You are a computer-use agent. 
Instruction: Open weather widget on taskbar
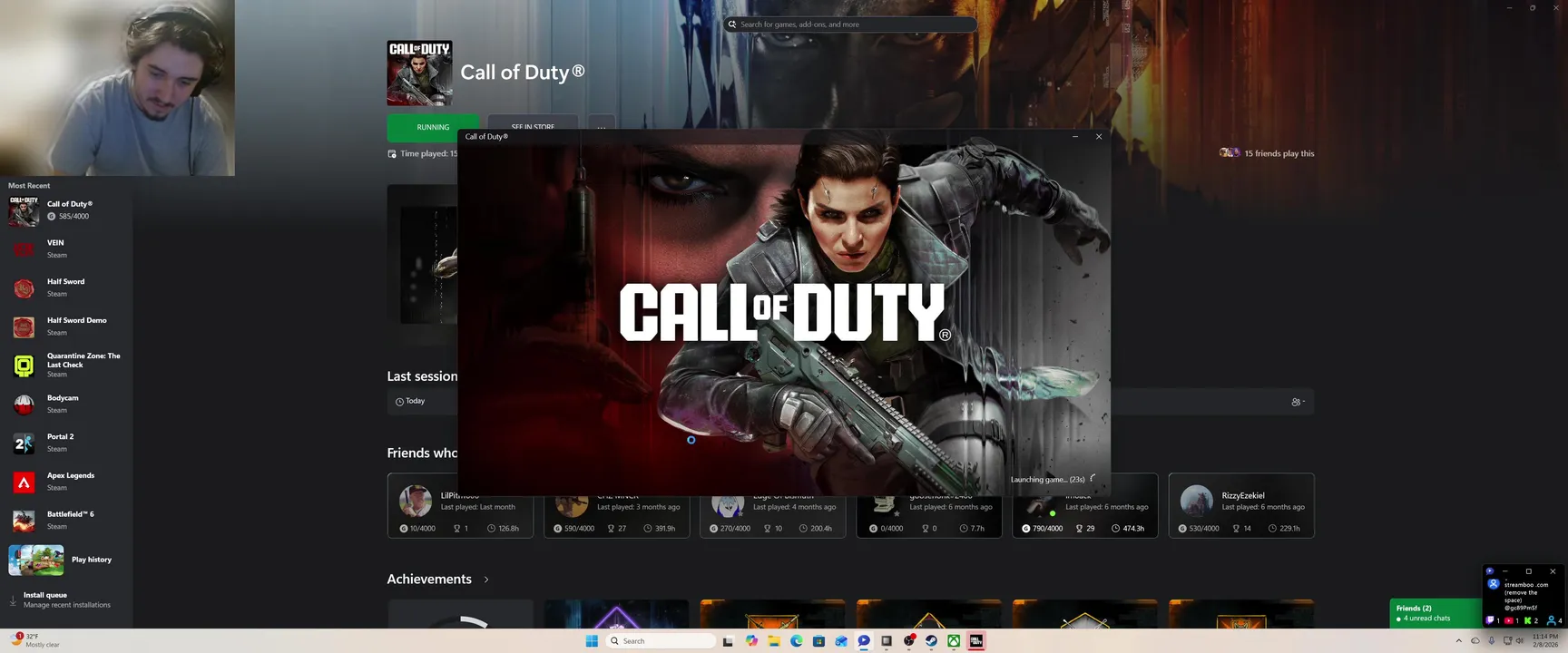pos(36,640)
